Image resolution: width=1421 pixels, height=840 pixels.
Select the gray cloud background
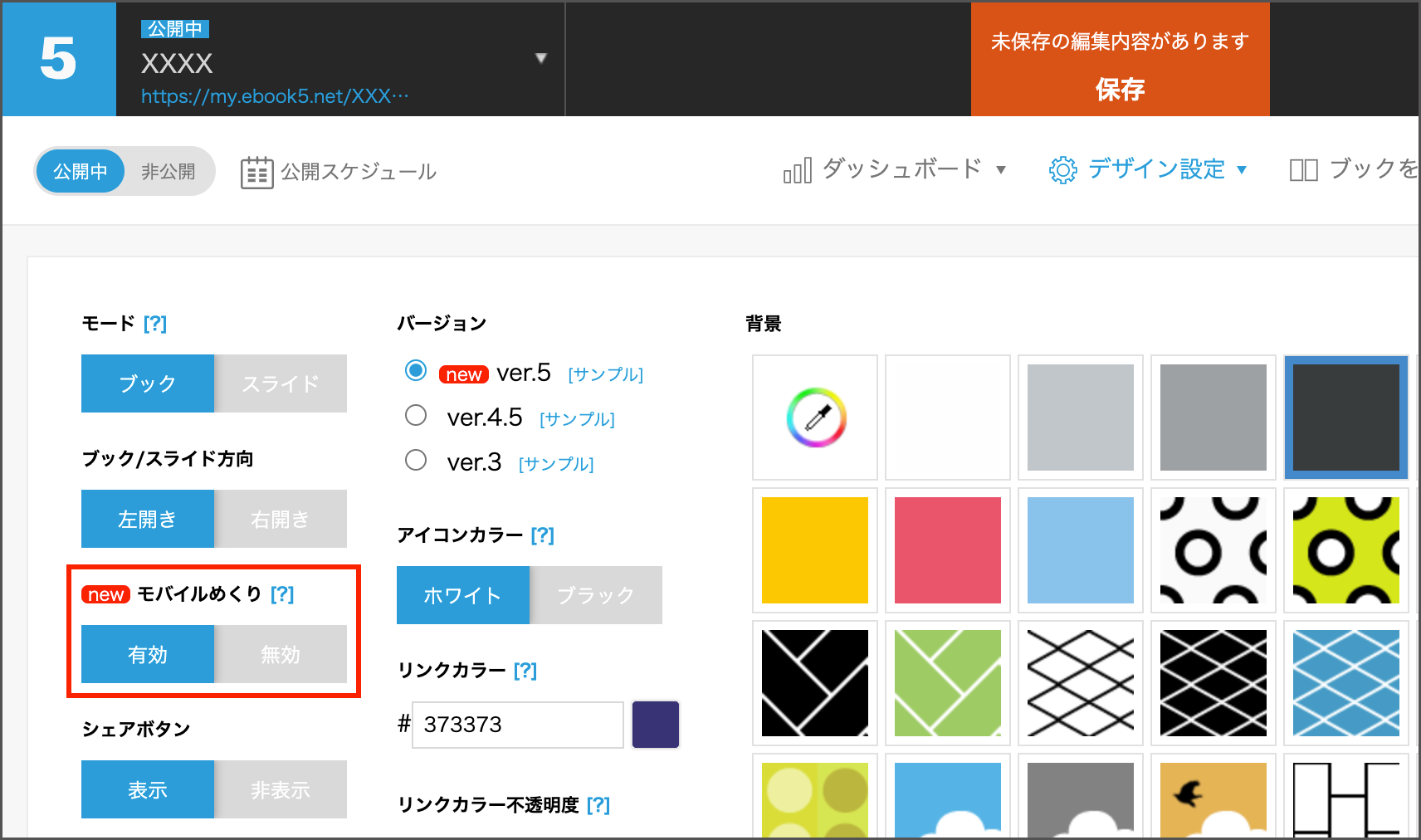pyautogui.click(x=1081, y=798)
